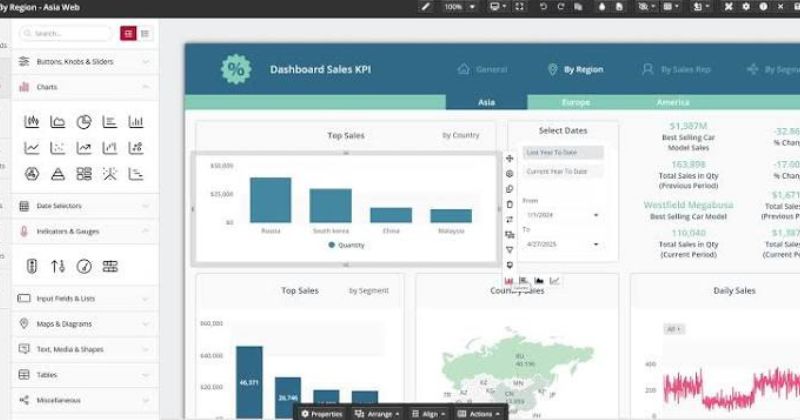Image resolution: width=800 pixels, height=420 pixels.
Task: Click the settings gear in top toolbar
Action: tap(746, 7)
